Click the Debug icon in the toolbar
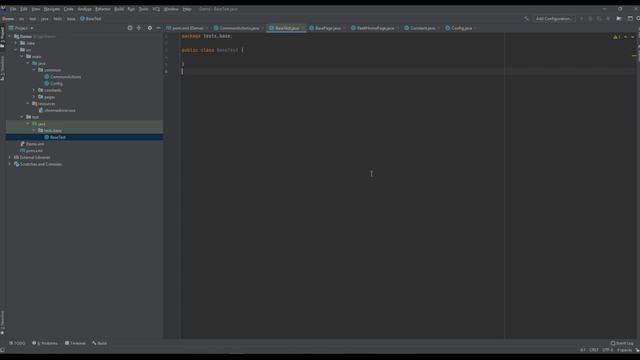640x360 pixels. [x=590, y=19]
